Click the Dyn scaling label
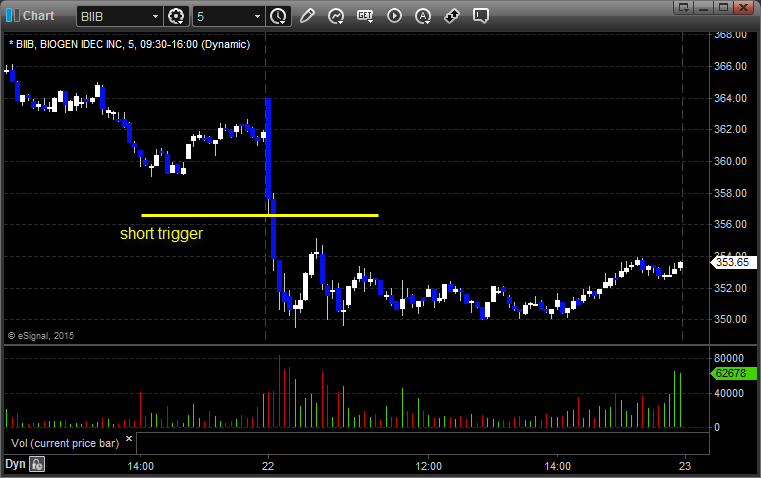Viewport: 761px width, 478px height. pyautogui.click(x=15, y=464)
